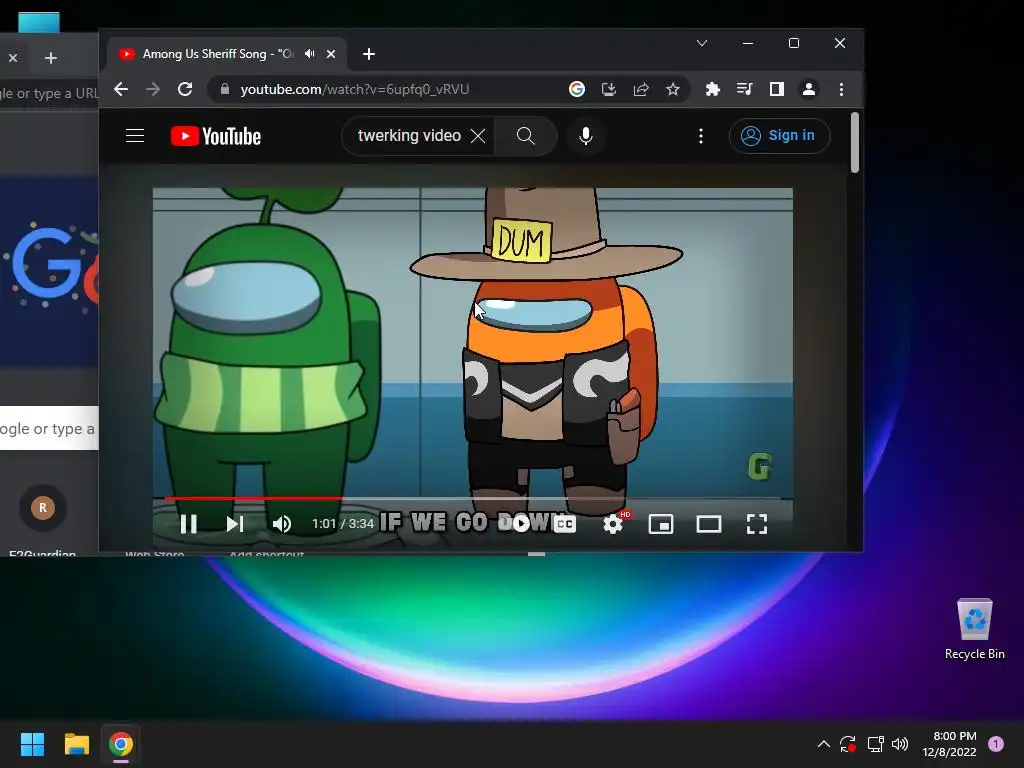
Task: Reload the YouTube page
Action: point(185,89)
